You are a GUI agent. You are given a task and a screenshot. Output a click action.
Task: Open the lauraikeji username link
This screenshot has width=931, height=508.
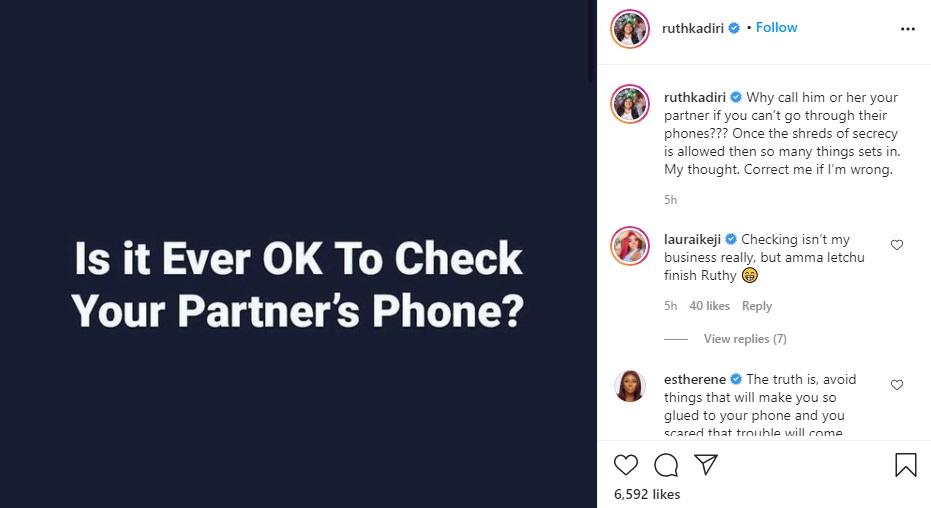coord(692,239)
